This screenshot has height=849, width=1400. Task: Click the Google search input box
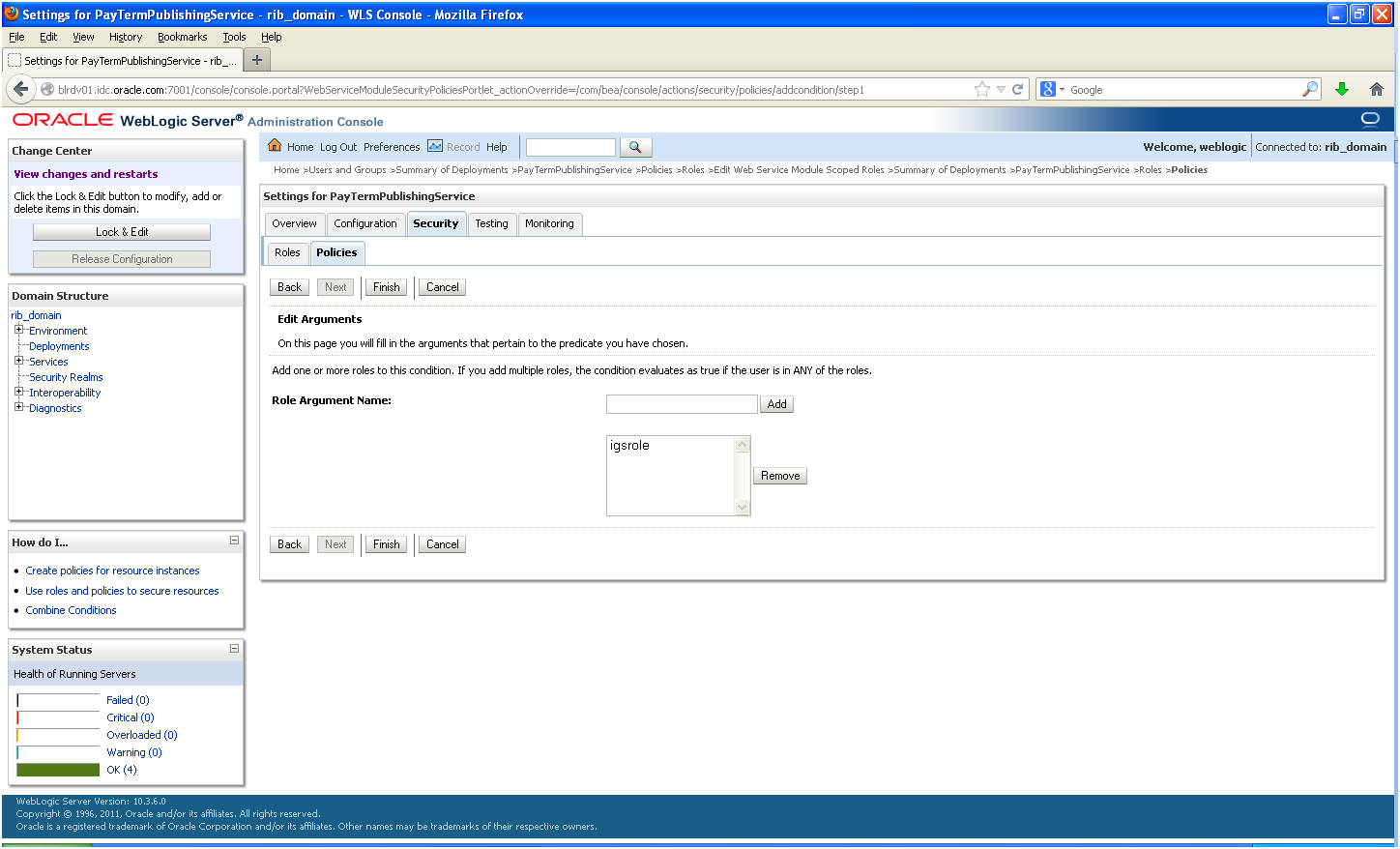(x=1184, y=90)
